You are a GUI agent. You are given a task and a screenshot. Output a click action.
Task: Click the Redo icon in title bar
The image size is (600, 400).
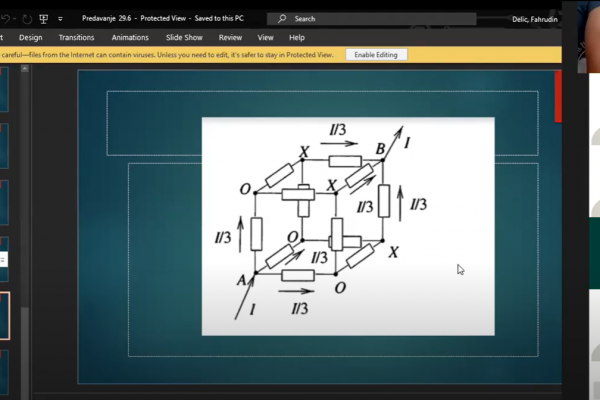[x=26, y=18]
